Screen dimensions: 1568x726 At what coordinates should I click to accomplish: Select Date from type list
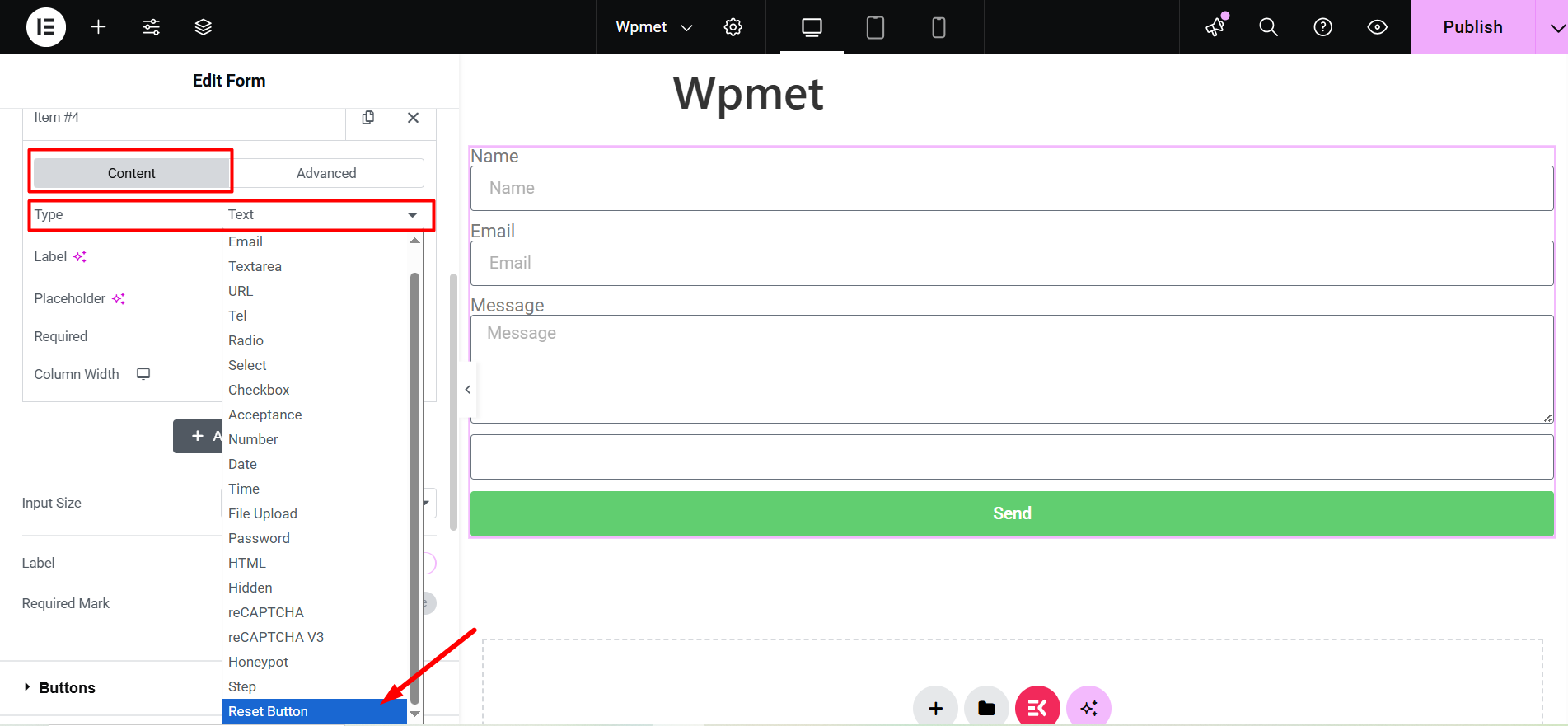[x=315, y=464]
